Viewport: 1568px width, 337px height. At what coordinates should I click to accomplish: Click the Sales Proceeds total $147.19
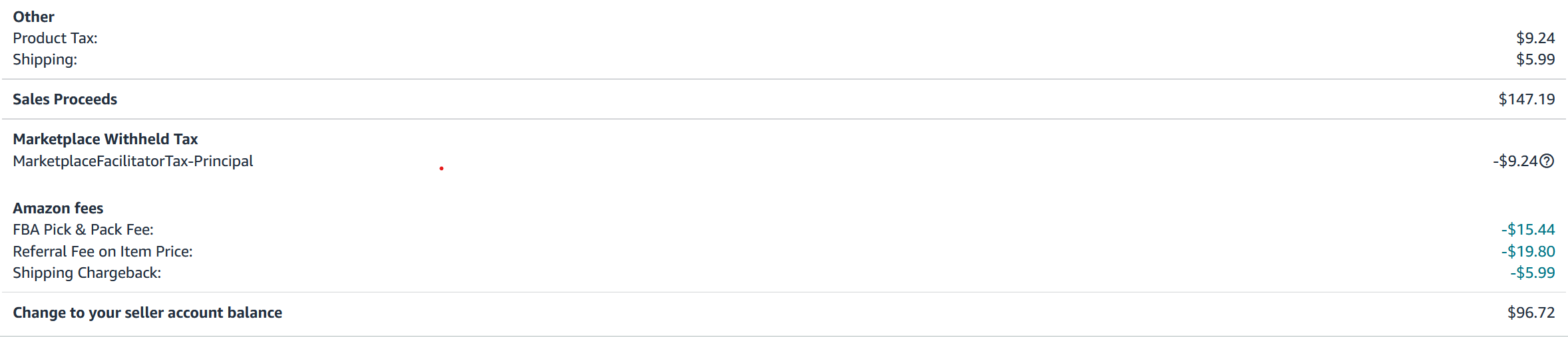coord(1527,99)
